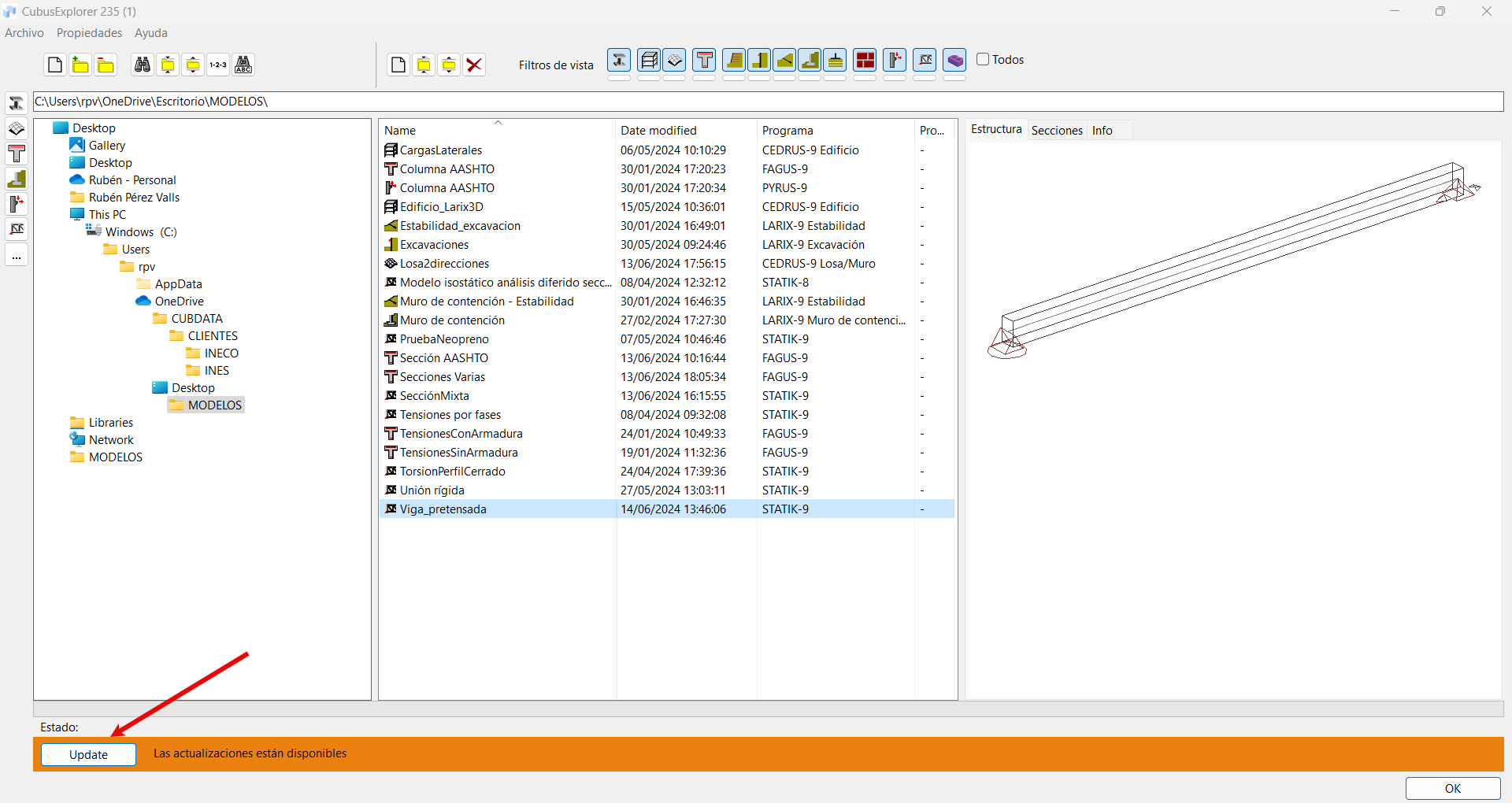Click the three-dots button in left sidebar

pyautogui.click(x=17, y=256)
